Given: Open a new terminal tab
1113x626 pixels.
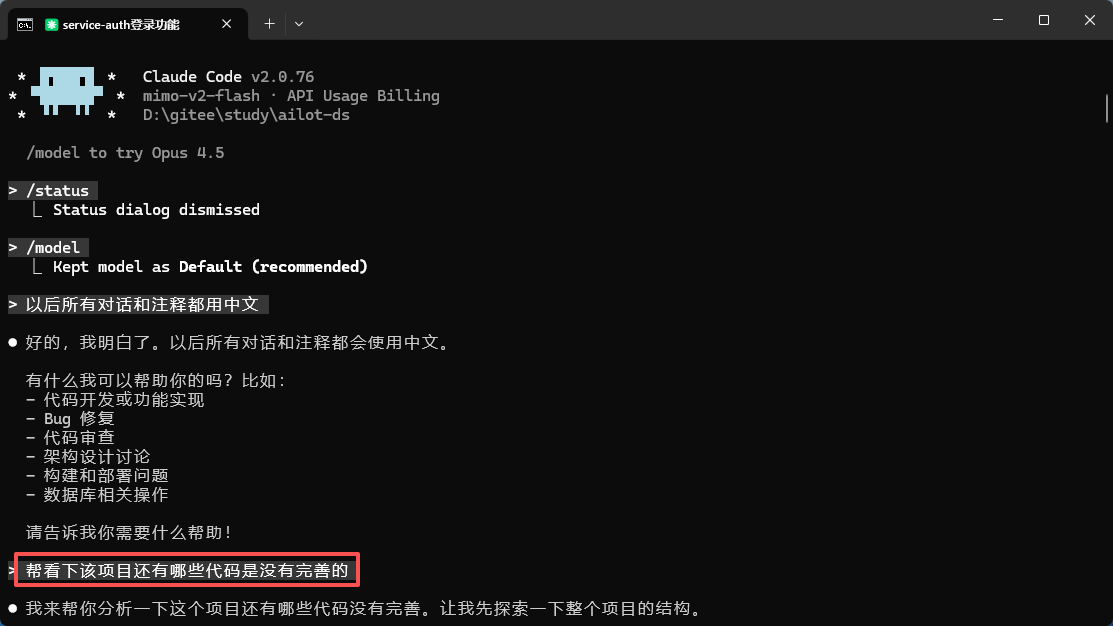Looking at the screenshot, I should point(269,24).
